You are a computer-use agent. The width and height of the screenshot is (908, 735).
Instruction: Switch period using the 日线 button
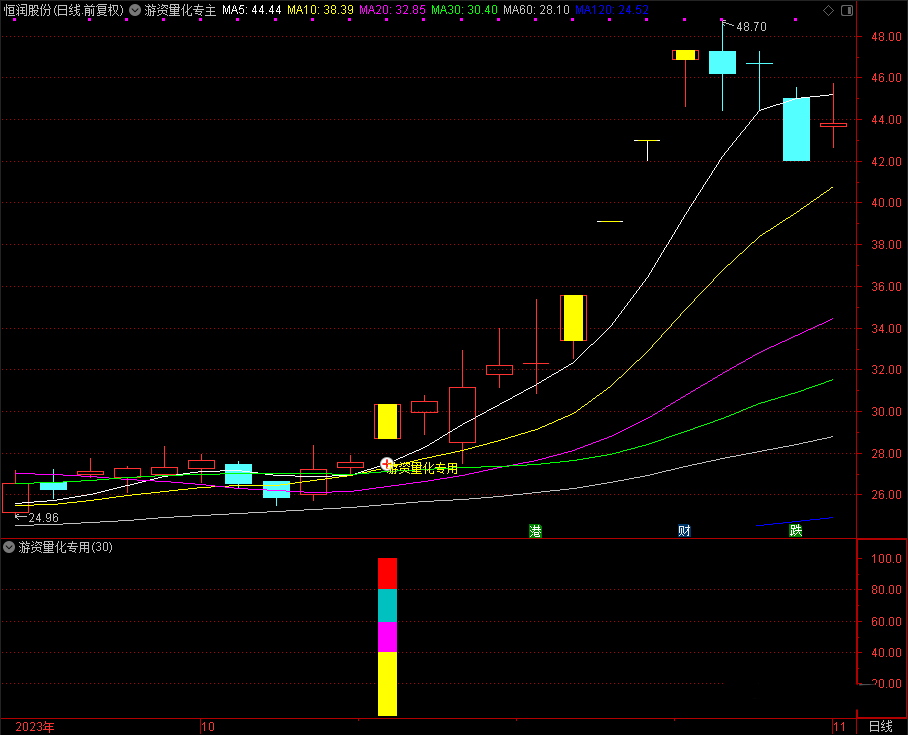click(x=880, y=726)
